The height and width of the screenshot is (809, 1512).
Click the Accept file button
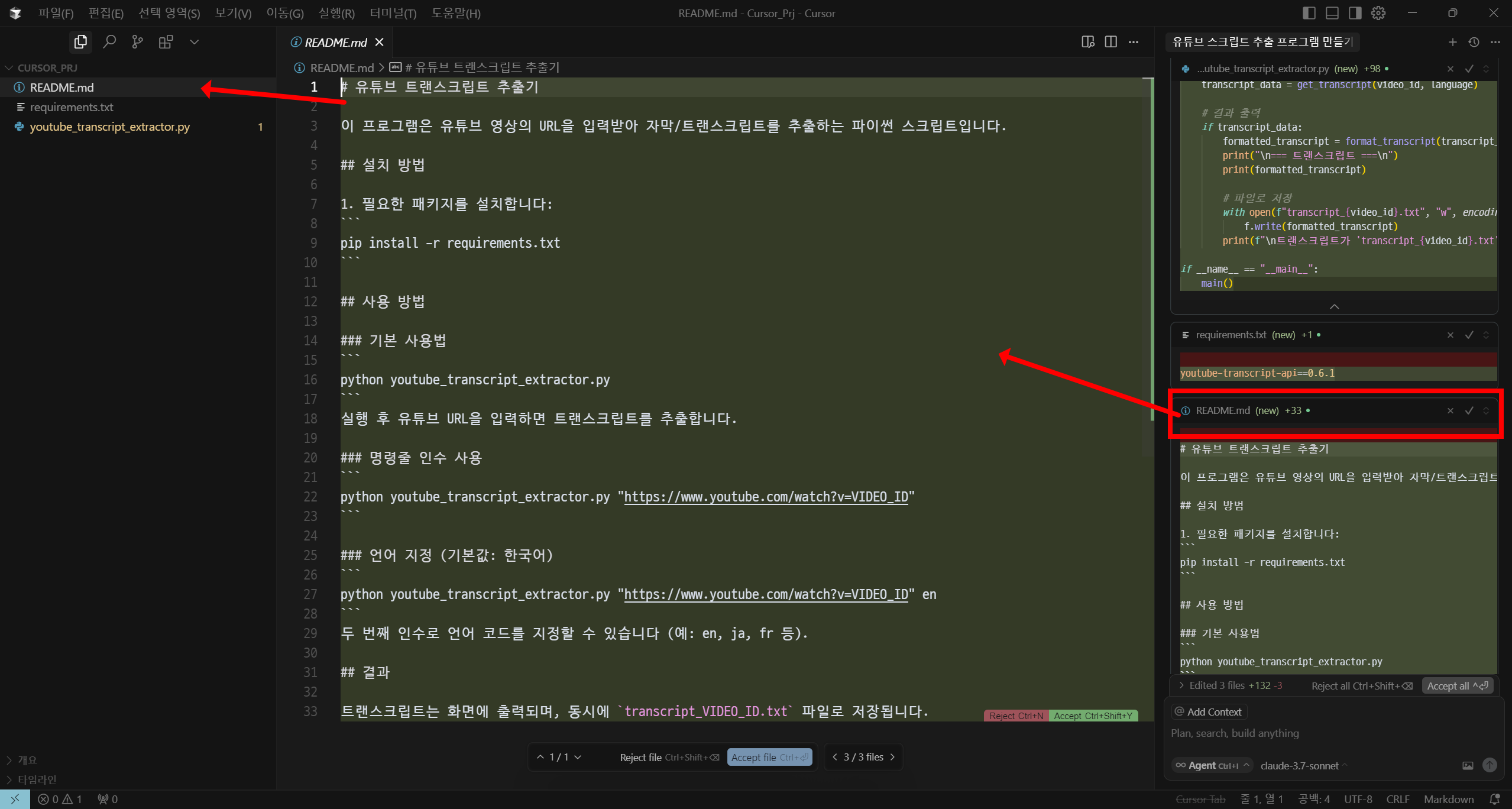coord(769,757)
